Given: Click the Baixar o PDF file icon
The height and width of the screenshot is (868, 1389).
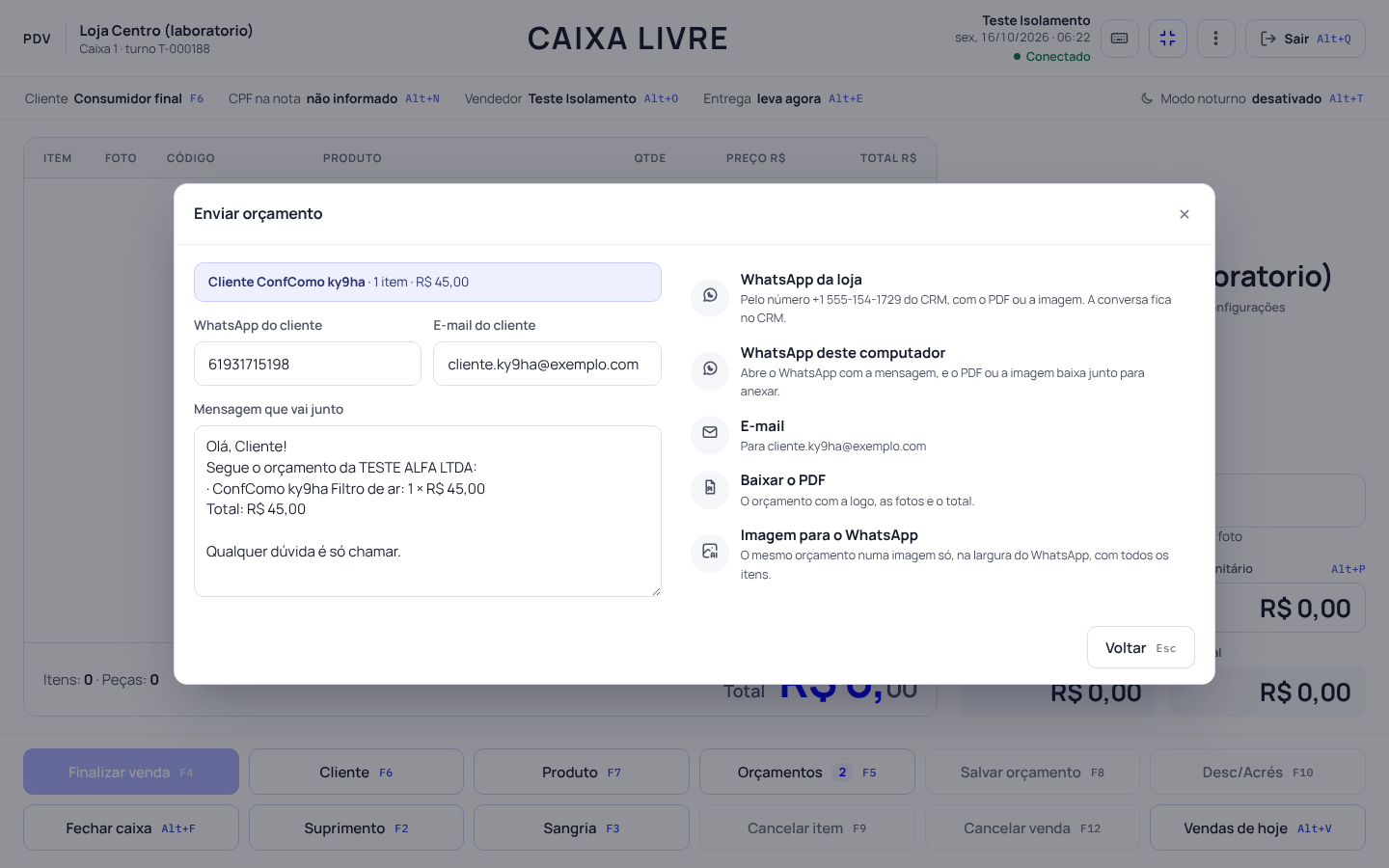Looking at the screenshot, I should (710, 488).
